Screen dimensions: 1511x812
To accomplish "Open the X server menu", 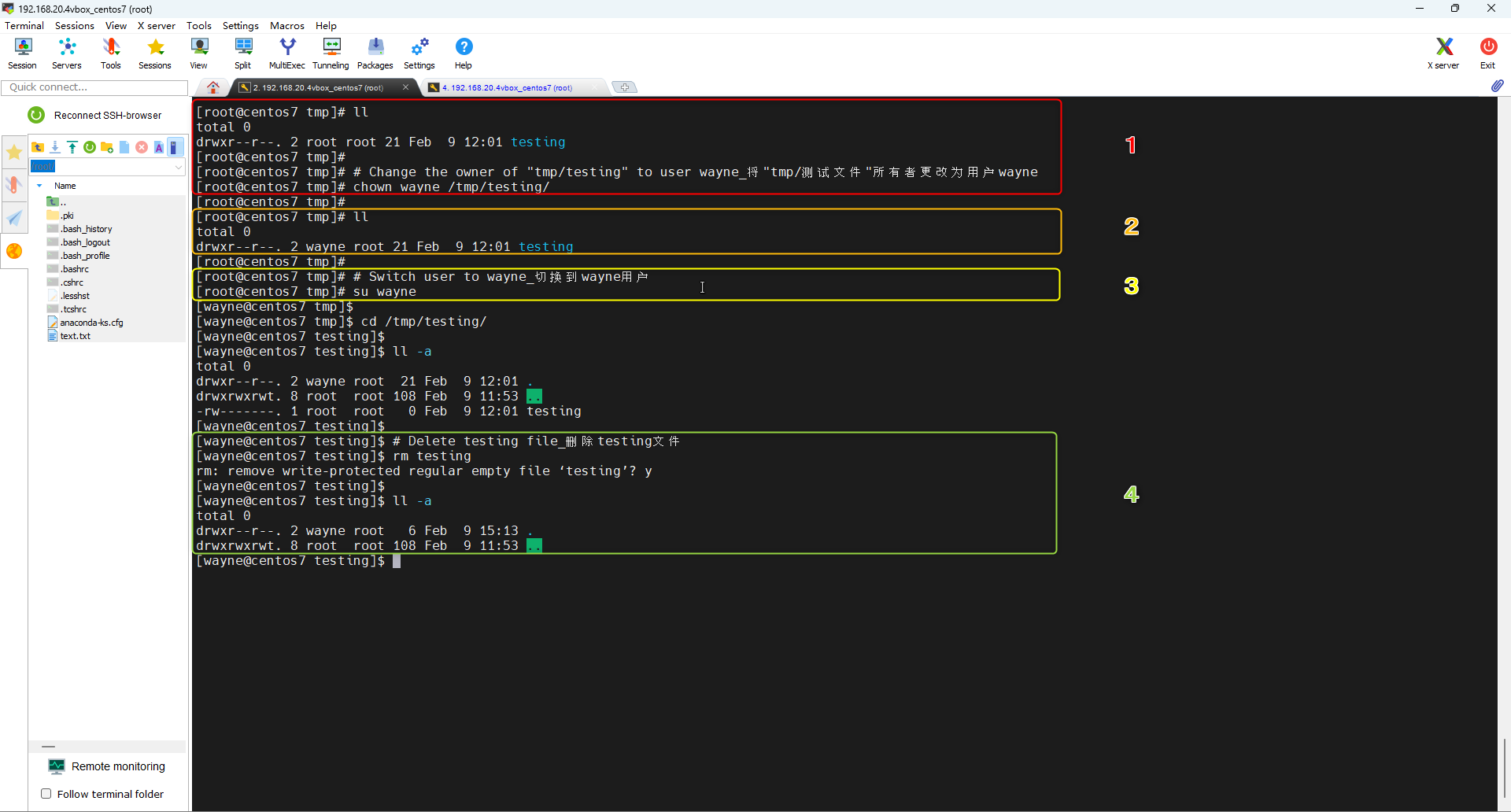I will coord(157,26).
